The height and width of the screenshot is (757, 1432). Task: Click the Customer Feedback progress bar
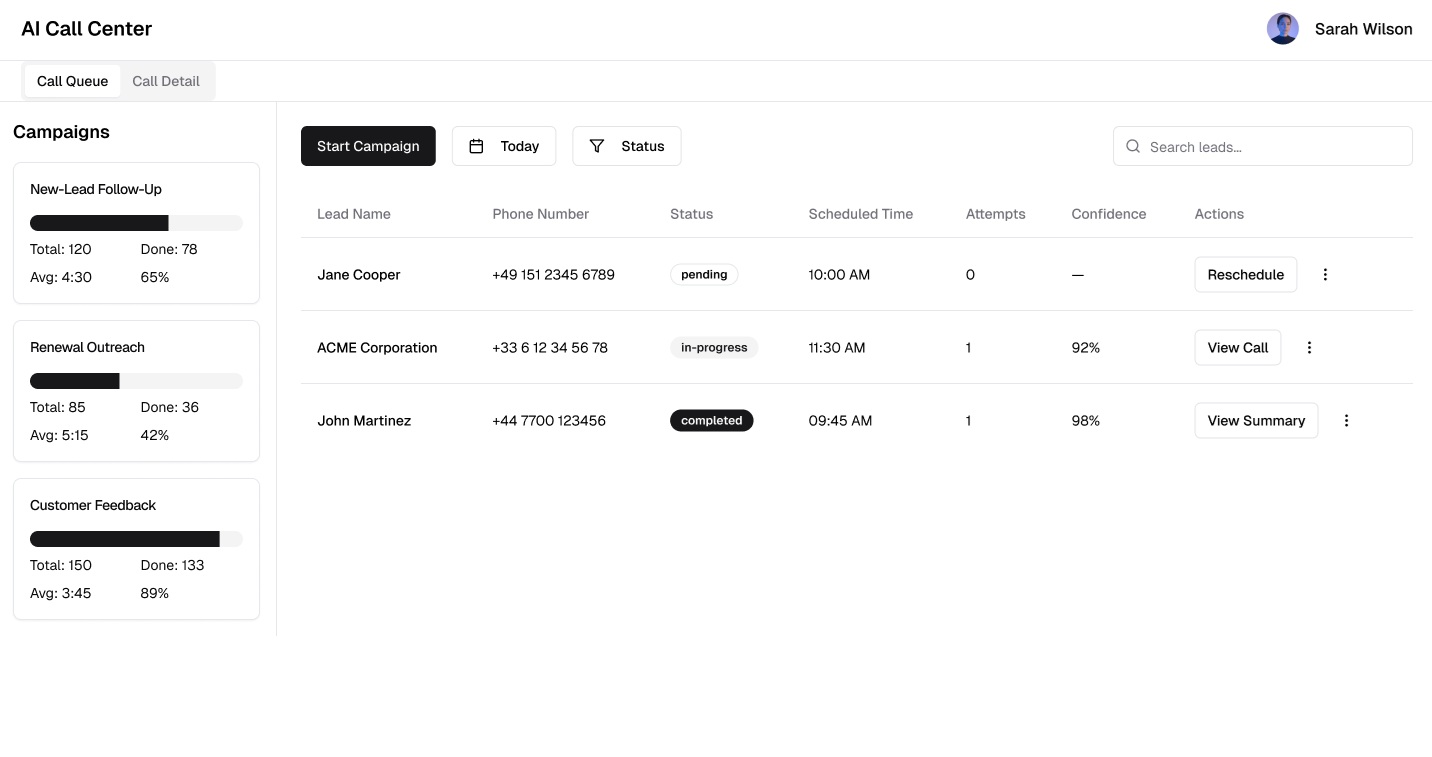click(136, 539)
